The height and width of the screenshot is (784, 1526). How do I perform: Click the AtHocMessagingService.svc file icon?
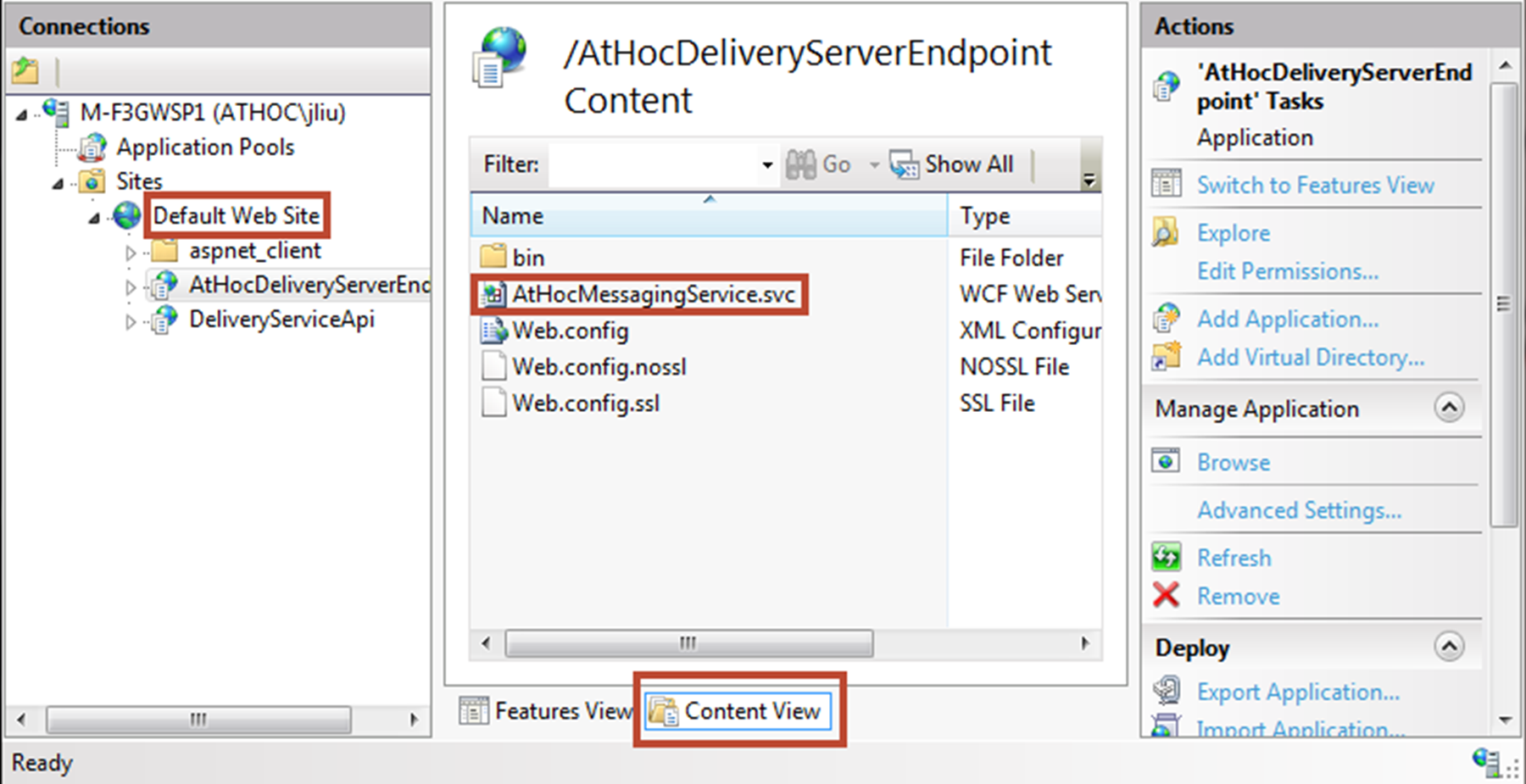493,294
